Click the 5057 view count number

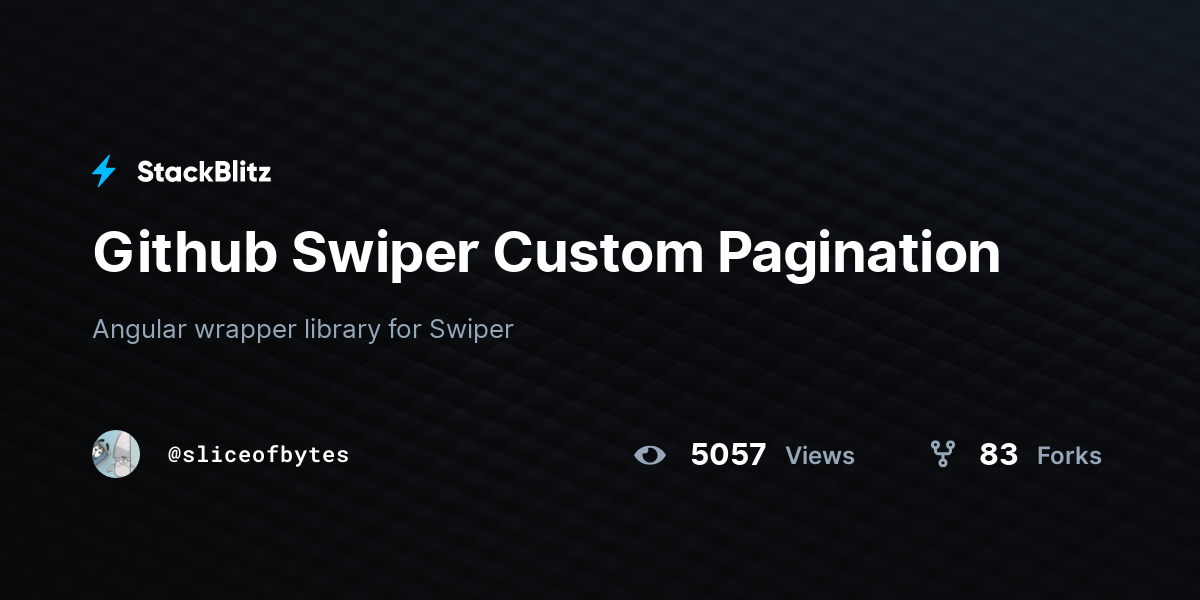pos(728,455)
